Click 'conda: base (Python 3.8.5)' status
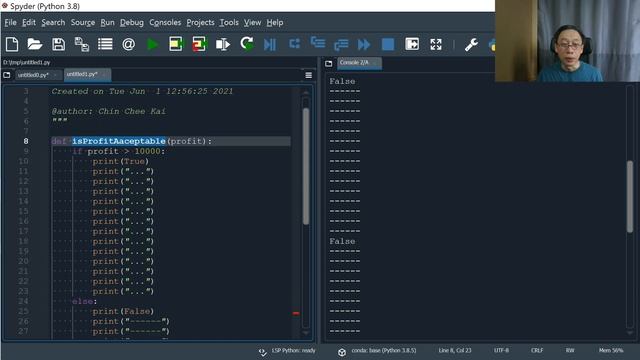 pos(384,351)
